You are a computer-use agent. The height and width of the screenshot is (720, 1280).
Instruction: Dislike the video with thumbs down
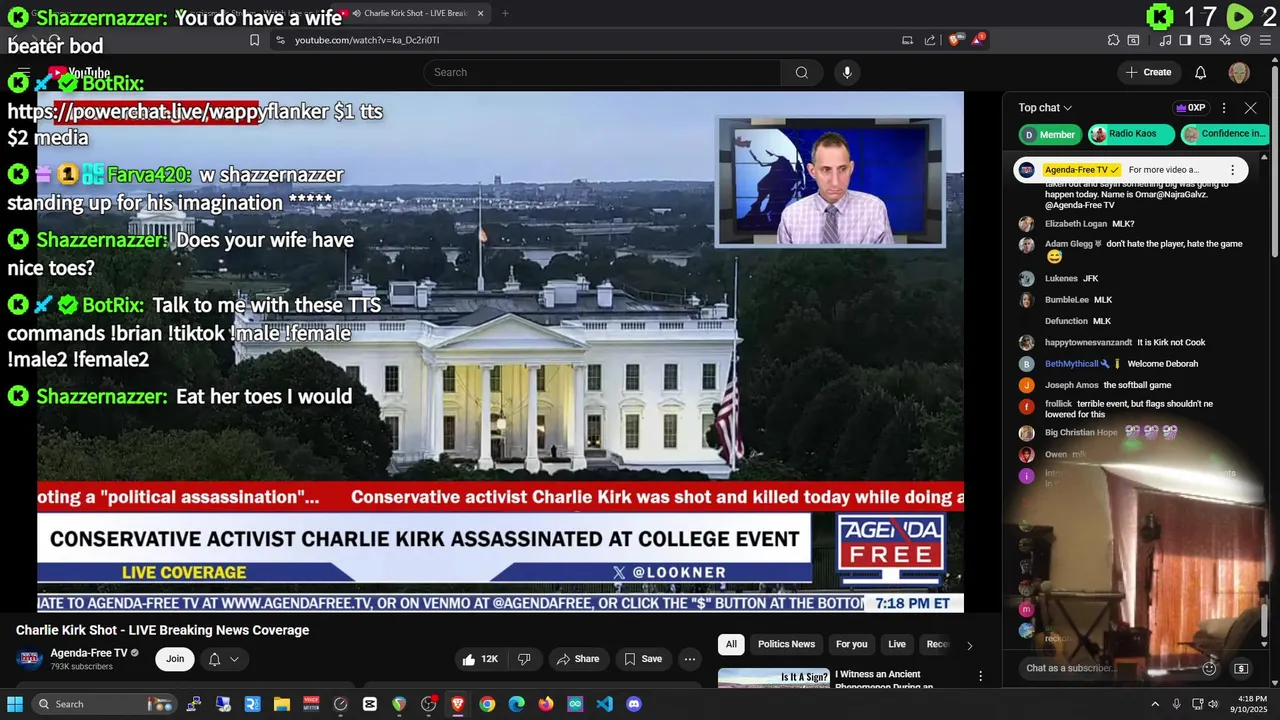pyautogui.click(x=524, y=659)
